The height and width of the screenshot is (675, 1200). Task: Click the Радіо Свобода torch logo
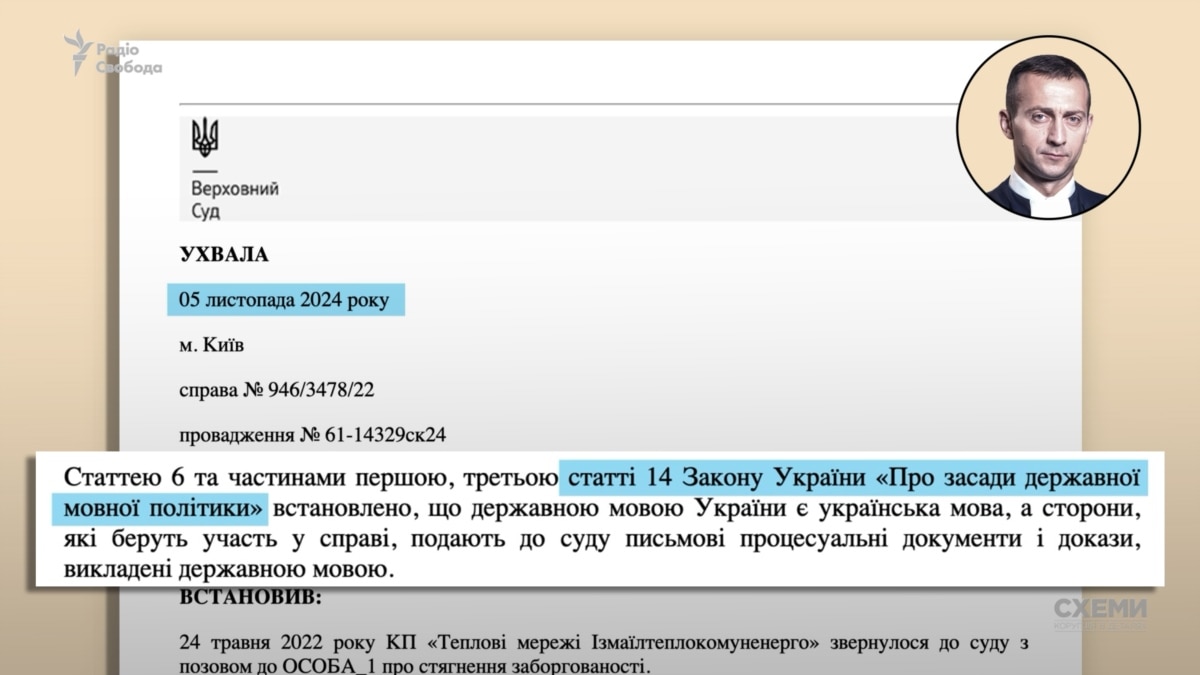pos(78,52)
